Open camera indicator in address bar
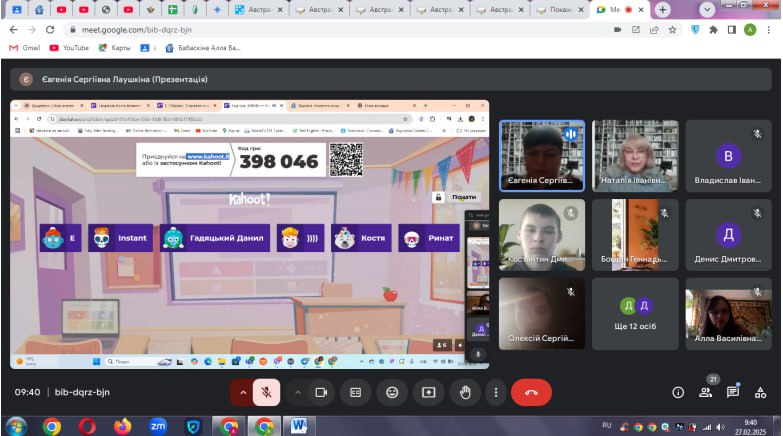 click(x=618, y=30)
